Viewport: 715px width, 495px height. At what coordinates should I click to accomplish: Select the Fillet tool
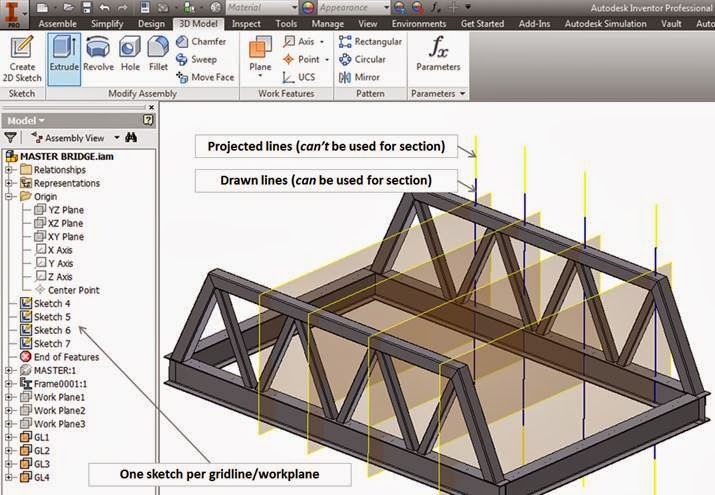pyautogui.click(x=158, y=55)
